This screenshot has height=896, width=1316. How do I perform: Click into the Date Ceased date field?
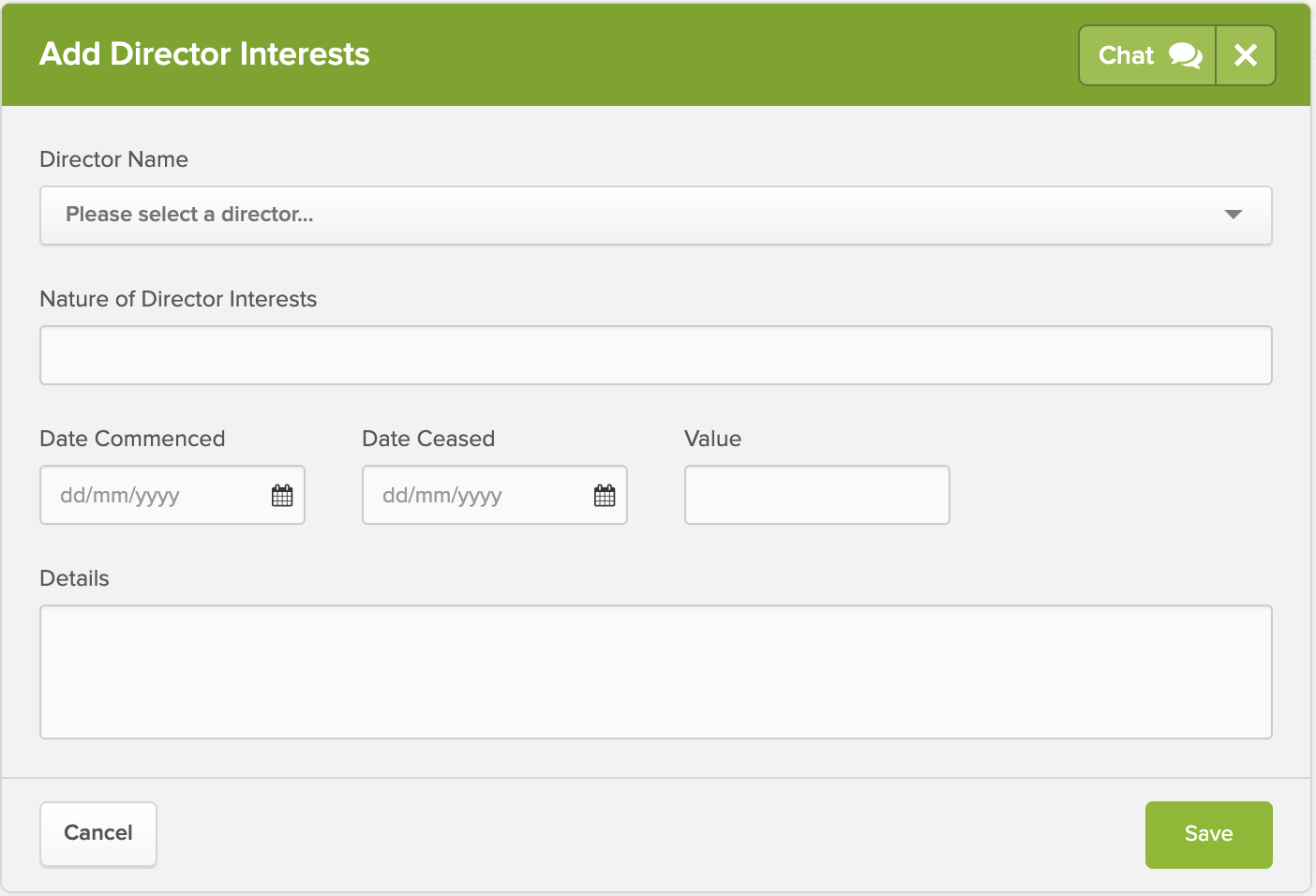495,495
